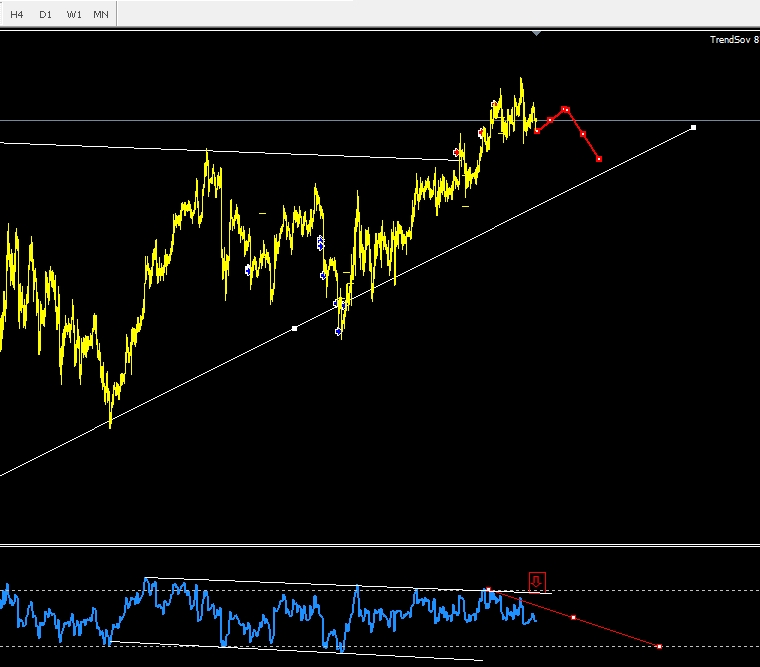
Task: Select middle anchor of red indicator trendline
Action: 573,618
